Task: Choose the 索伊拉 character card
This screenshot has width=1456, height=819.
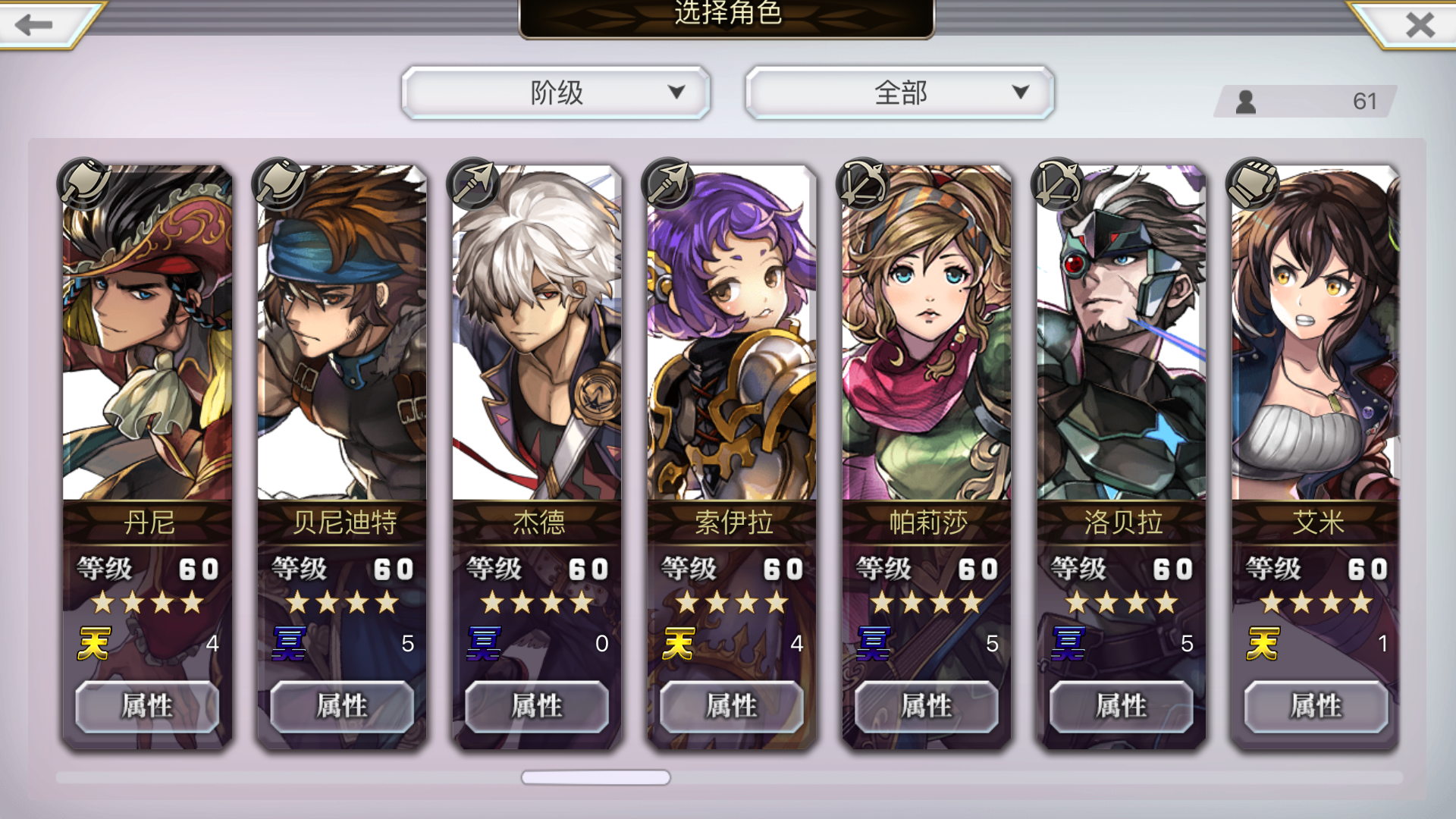Action: click(732, 455)
